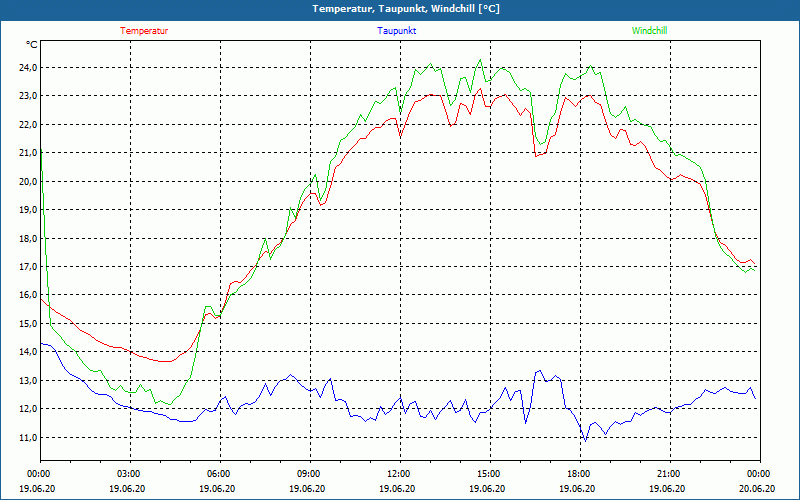Select the blue Taupunkt legend label
The image size is (800, 500).
(396, 31)
